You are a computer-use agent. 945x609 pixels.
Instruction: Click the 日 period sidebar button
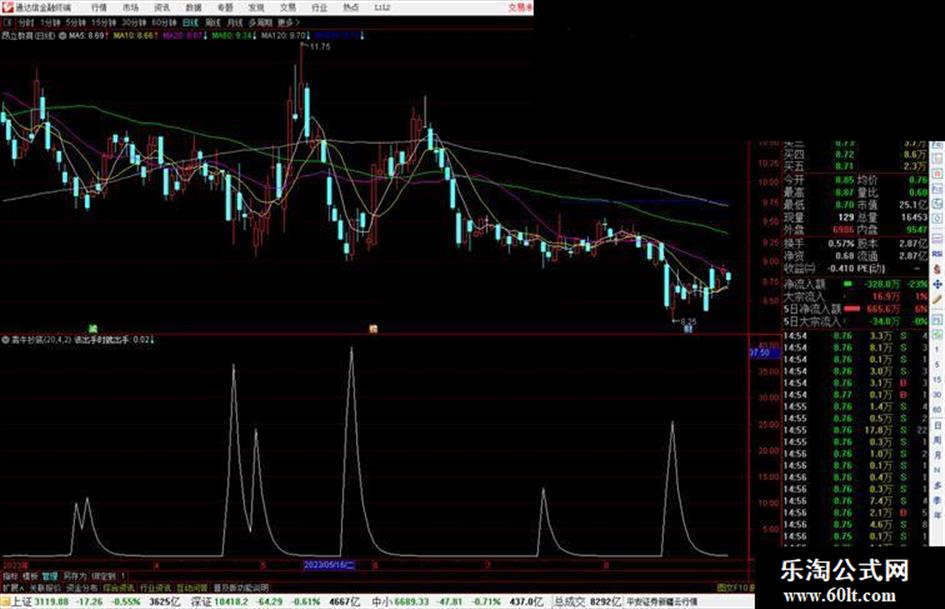pos(937,426)
